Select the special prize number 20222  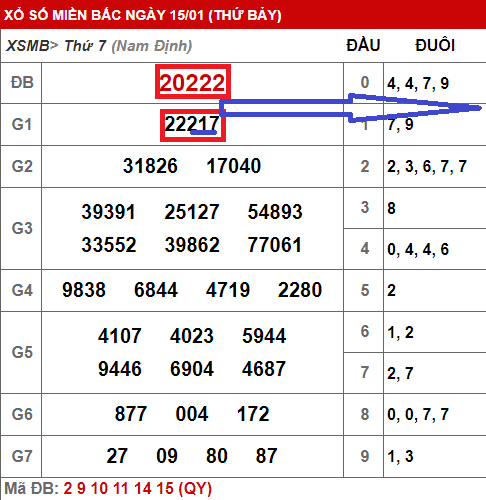click(x=192, y=82)
